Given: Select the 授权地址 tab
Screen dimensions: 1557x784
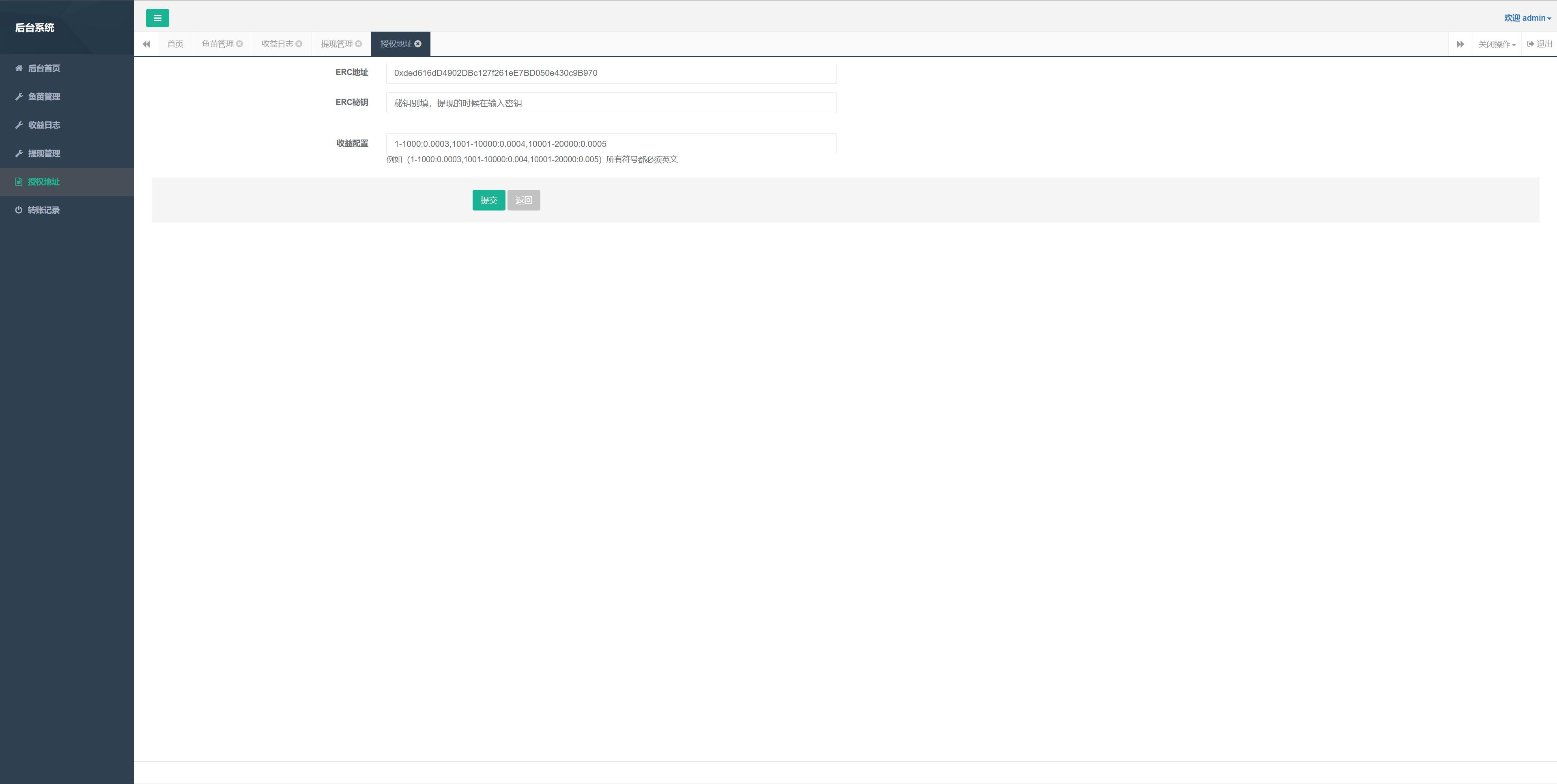Looking at the screenshot, I should point(395,43).
